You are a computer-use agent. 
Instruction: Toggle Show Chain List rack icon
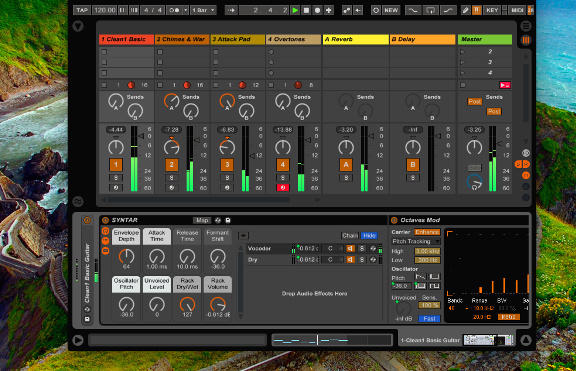[105, 241]
